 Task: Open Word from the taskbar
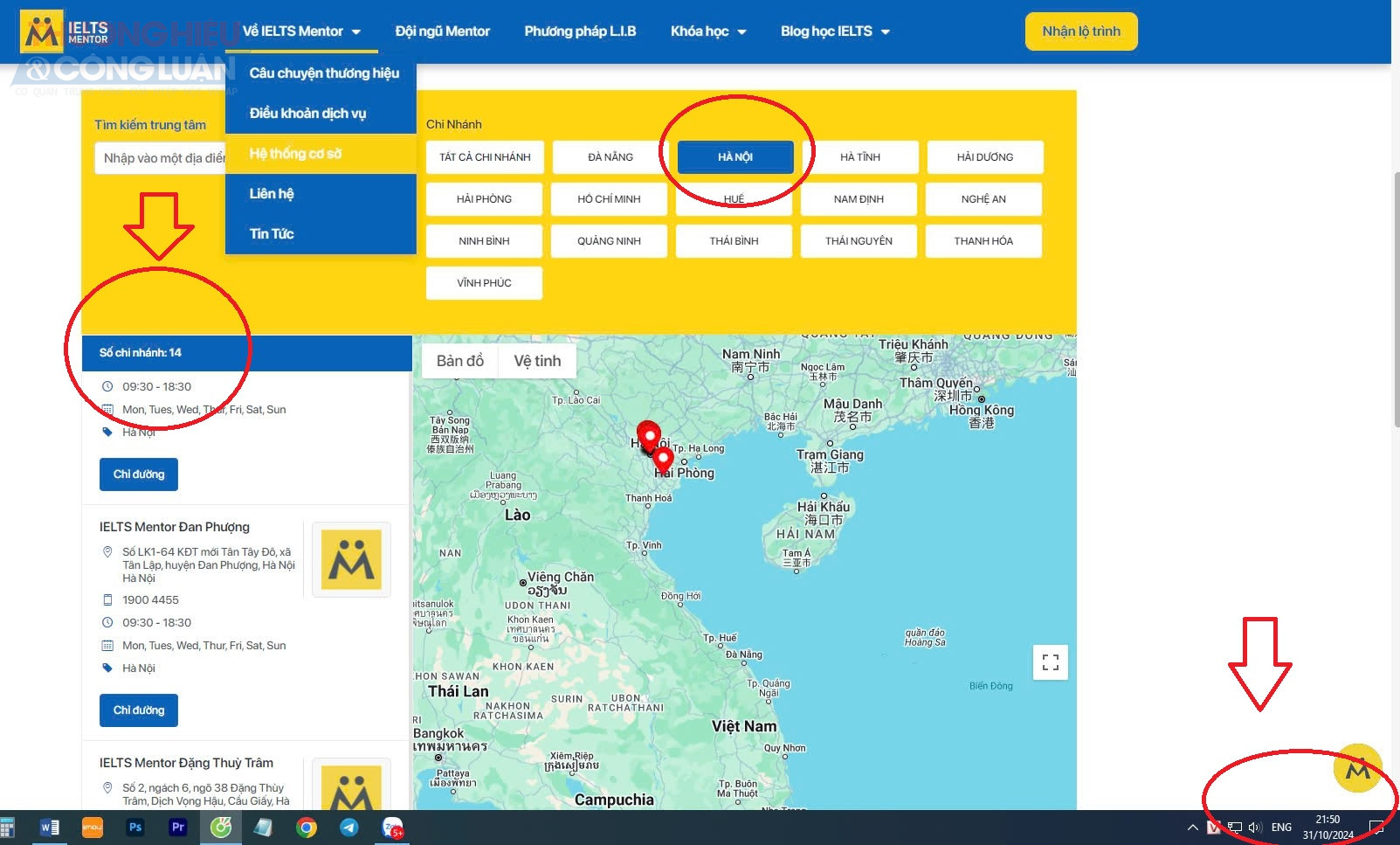point(50,828)
